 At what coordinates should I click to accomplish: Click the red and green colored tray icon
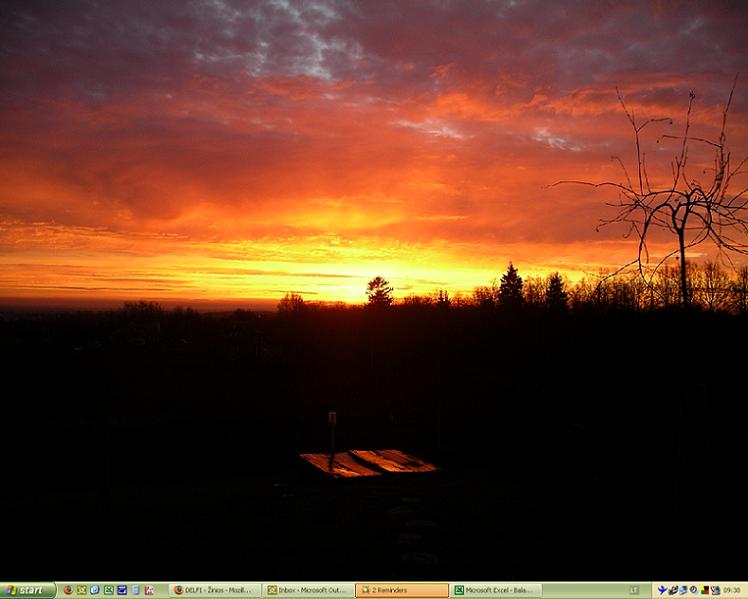point(705,590)
